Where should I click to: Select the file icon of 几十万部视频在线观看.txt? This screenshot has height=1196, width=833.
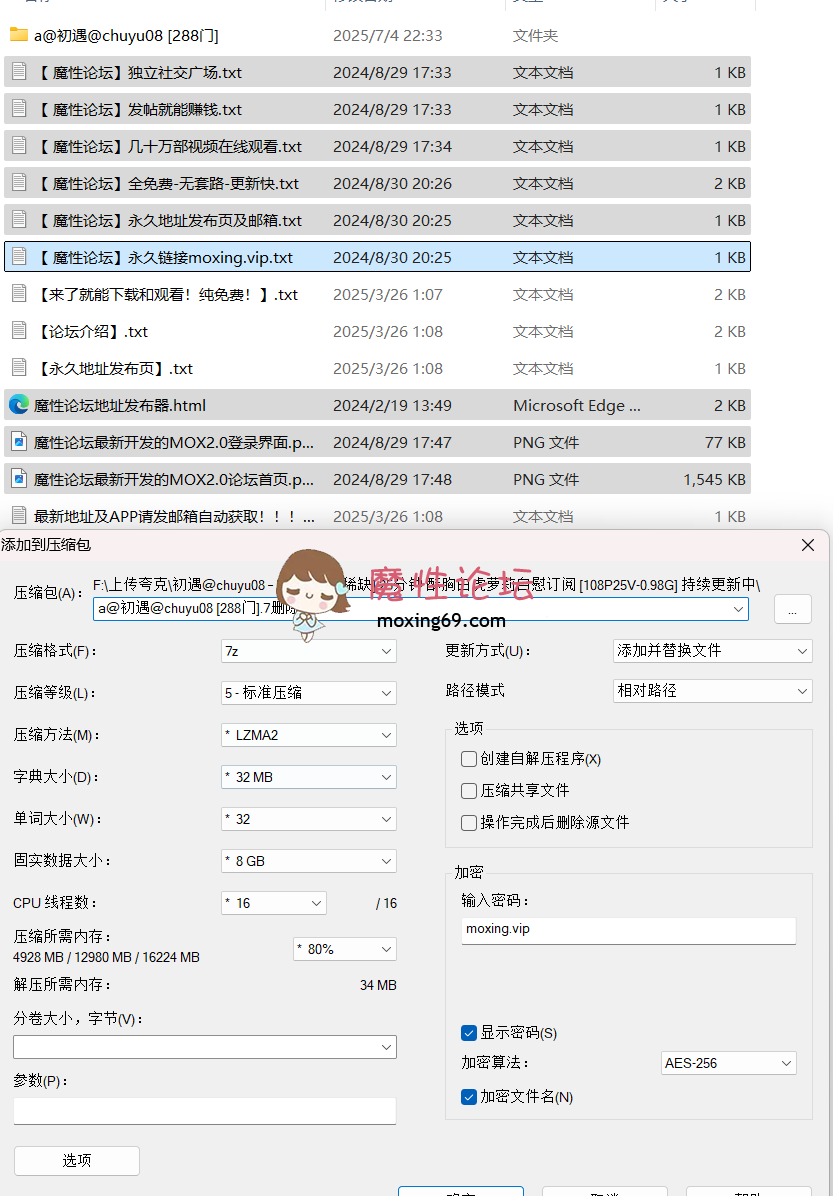[19, 146]
